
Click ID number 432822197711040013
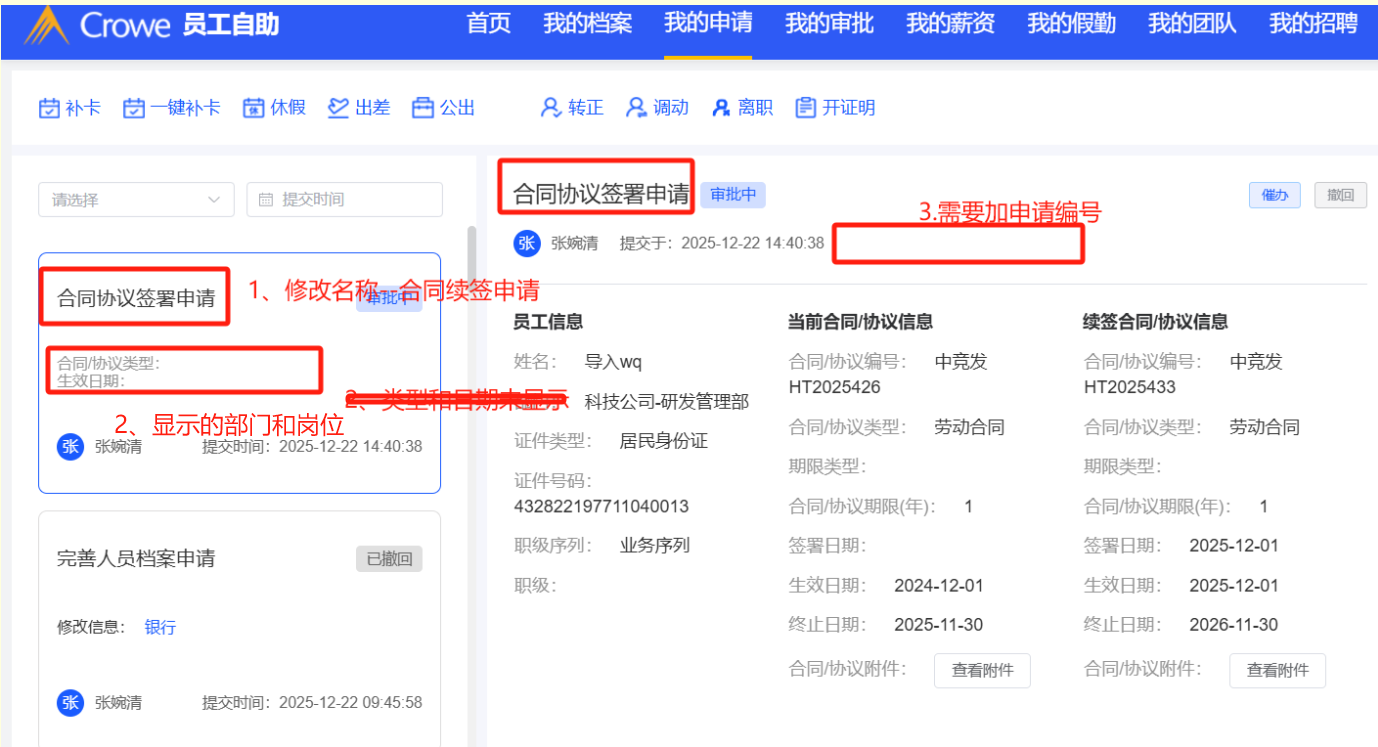pos(601,506)
